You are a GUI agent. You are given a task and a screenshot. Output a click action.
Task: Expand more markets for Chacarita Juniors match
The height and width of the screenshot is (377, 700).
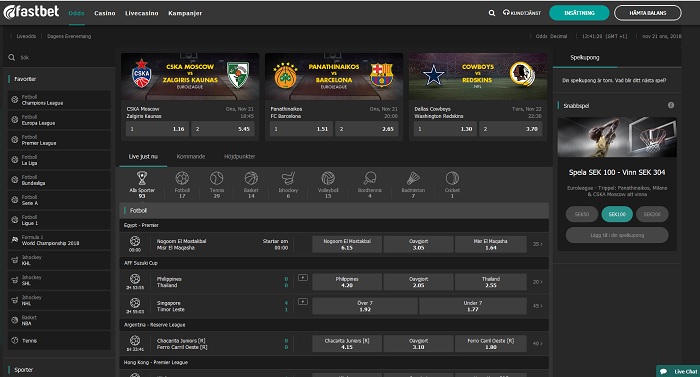click(538, 343)
